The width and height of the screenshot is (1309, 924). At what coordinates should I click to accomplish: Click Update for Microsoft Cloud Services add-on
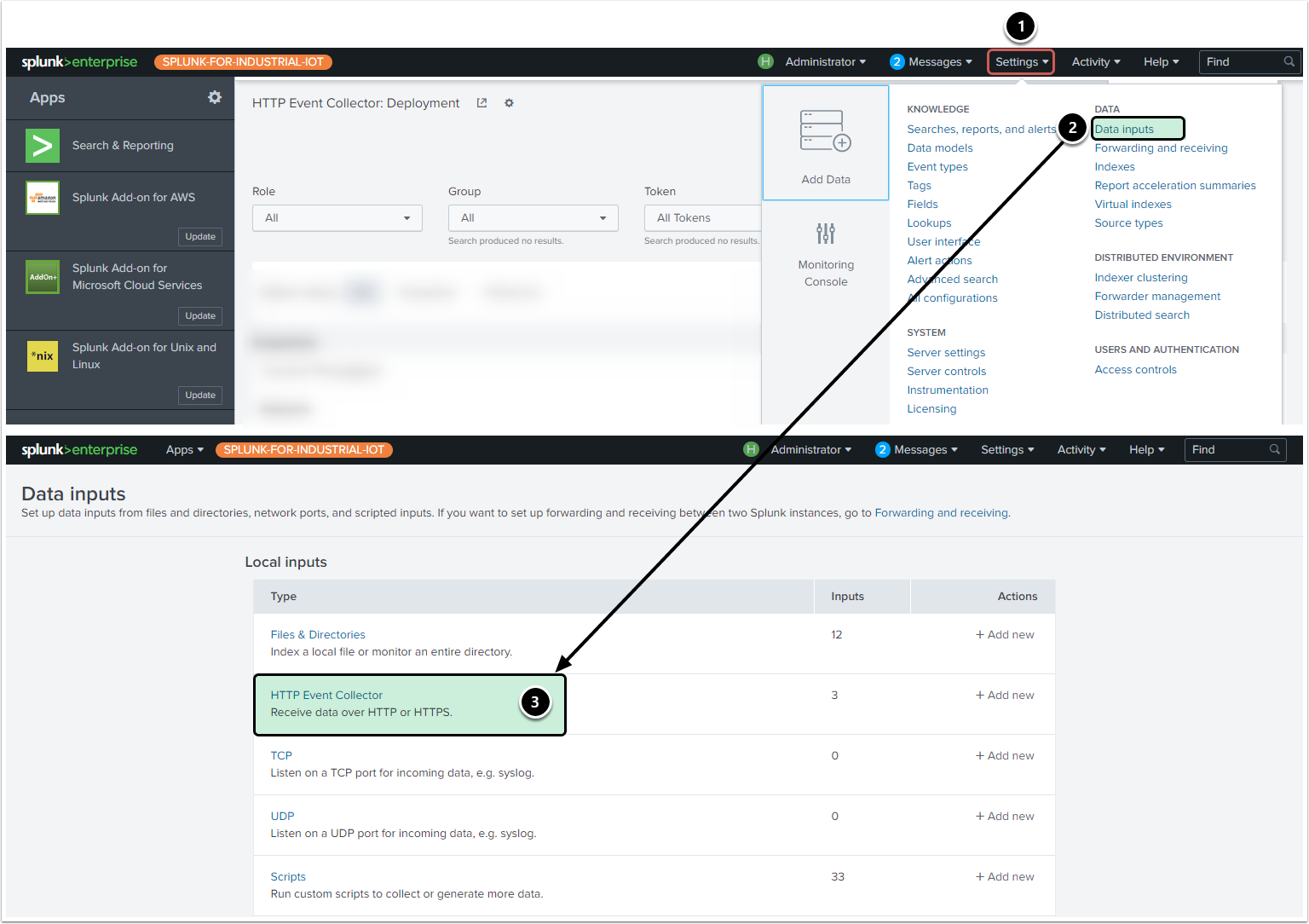[x=200, y=316]
